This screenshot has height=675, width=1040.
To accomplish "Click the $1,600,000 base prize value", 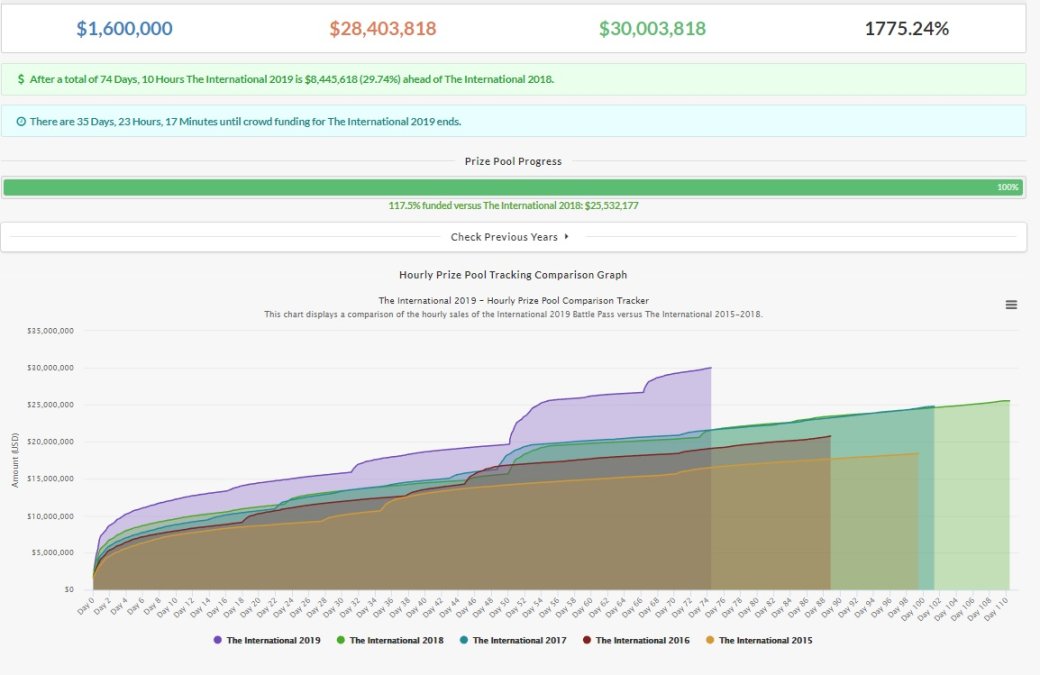I will (125, 29).
